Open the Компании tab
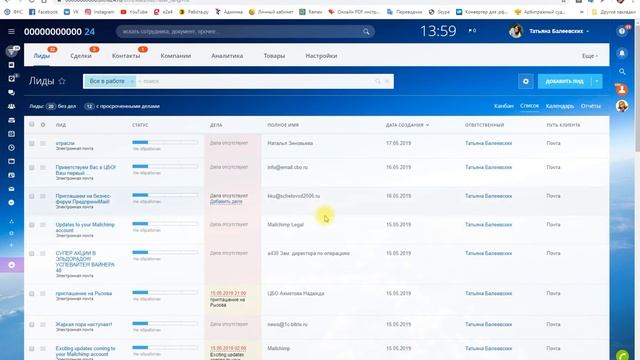640x360 pixels. pos(176,56)
